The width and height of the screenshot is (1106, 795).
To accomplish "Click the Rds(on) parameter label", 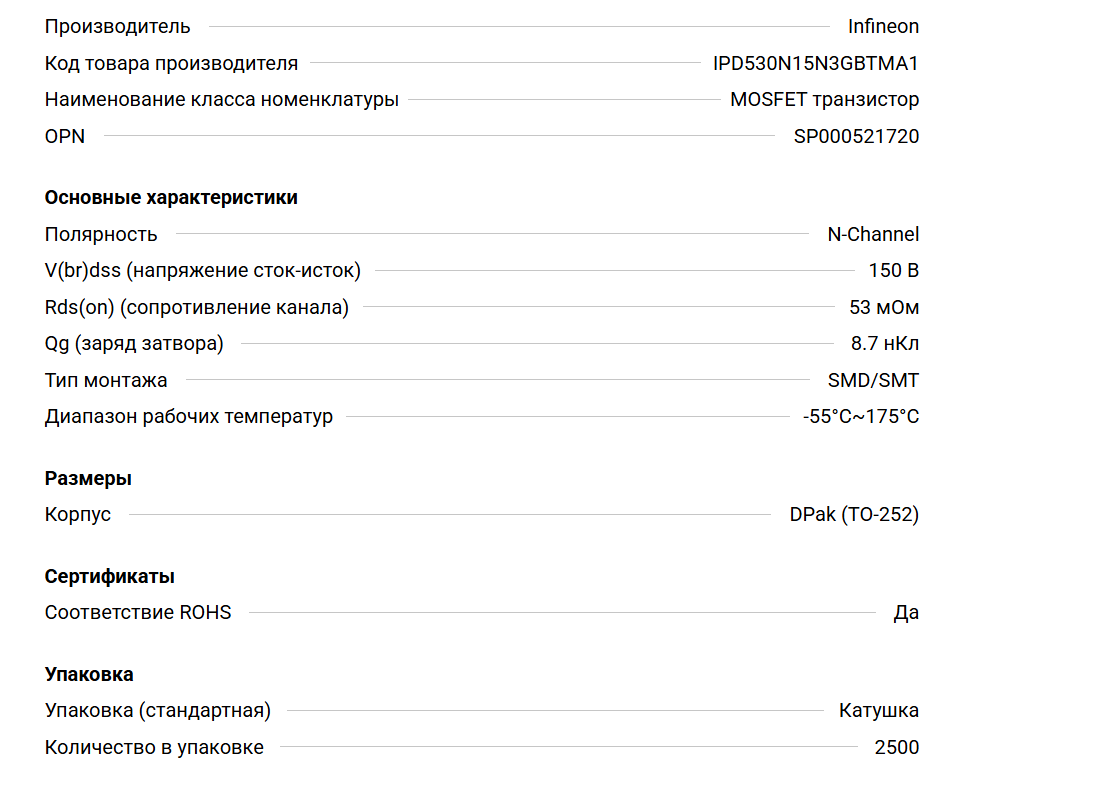I will coord(197,308).
